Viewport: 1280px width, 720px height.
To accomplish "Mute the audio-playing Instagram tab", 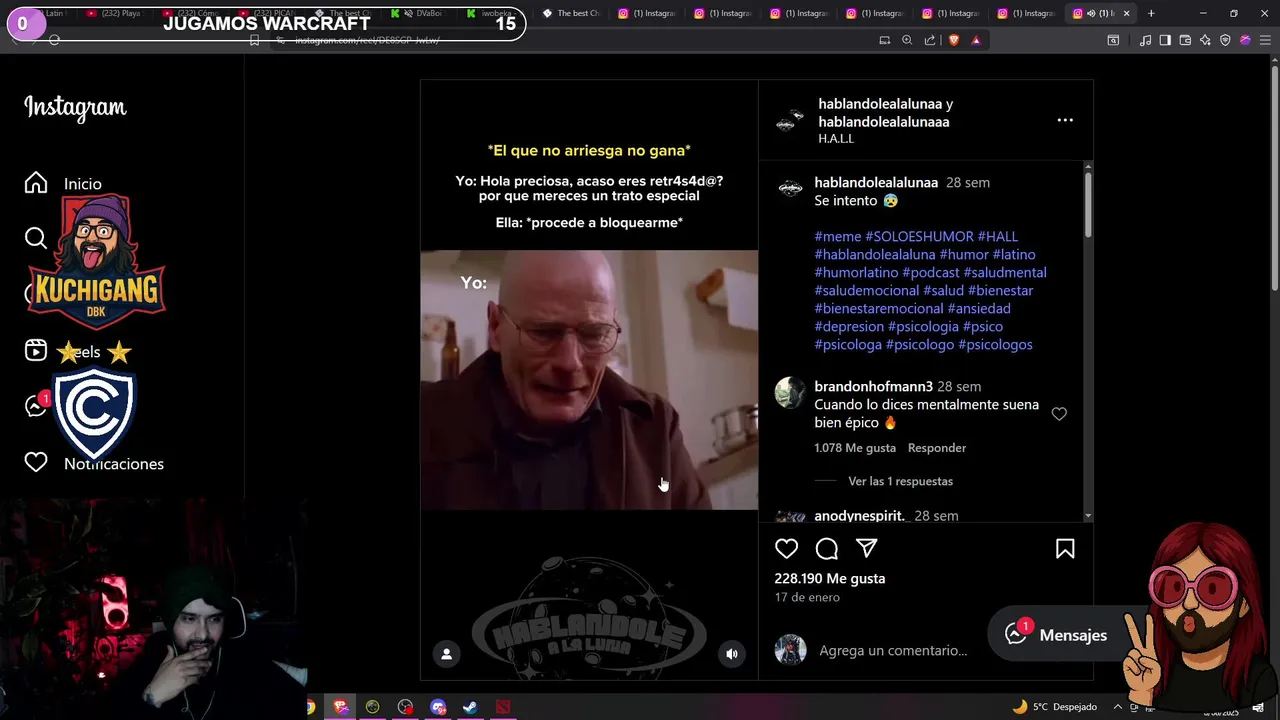I will [x=1091, y=13].
